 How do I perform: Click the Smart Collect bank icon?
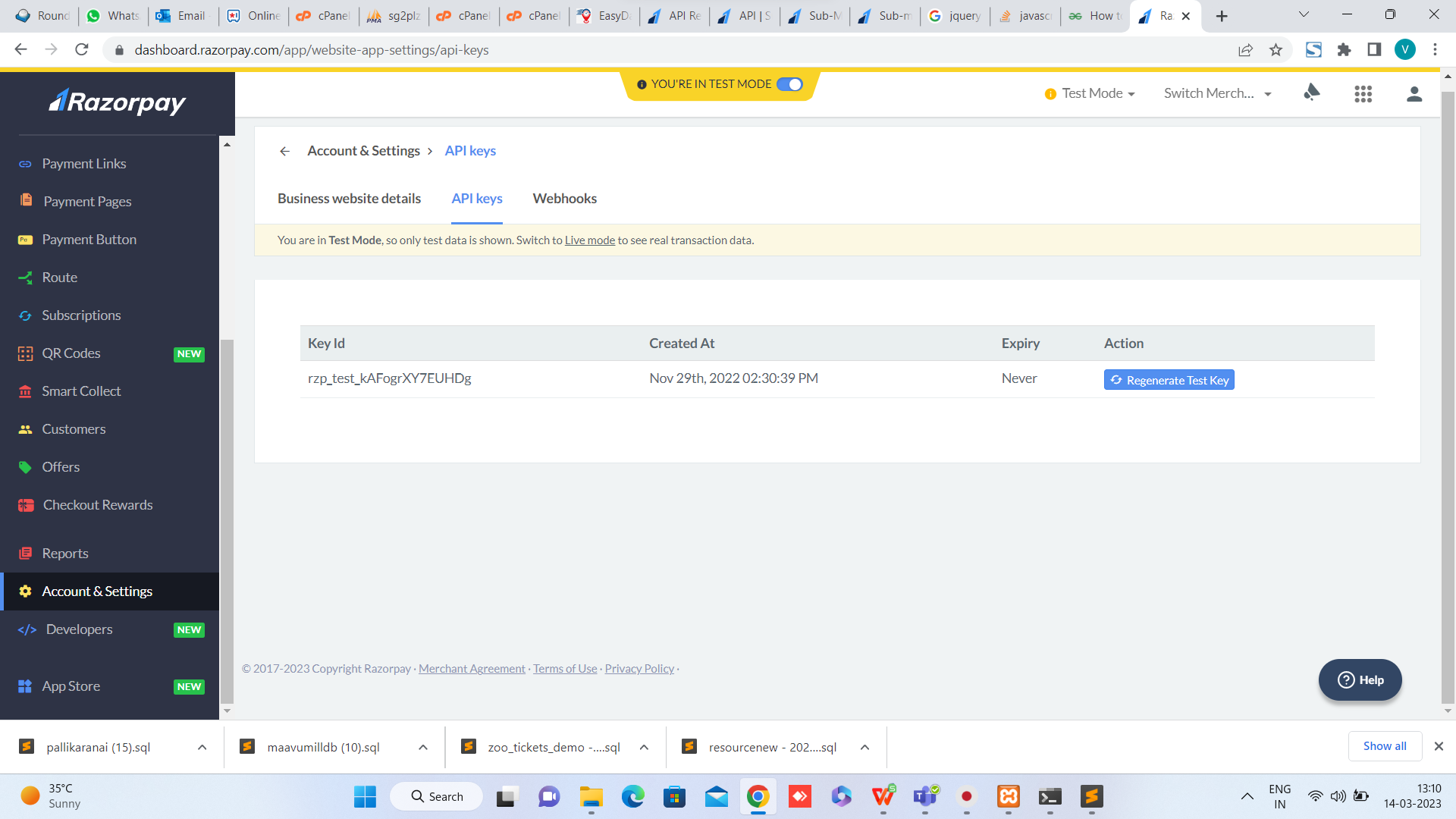(x=25, y=391)
